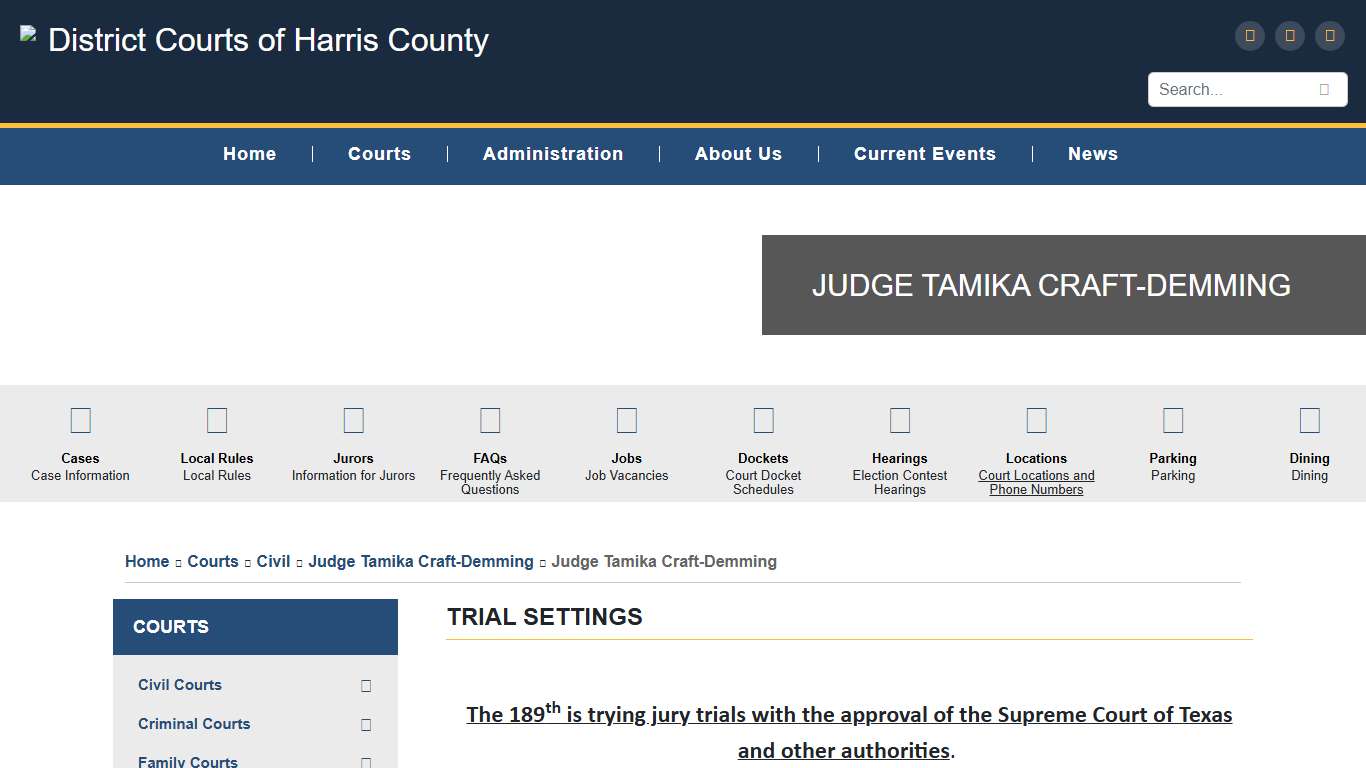
Task: Open the Local Rules icon
Action: click(x=217, y=420)
